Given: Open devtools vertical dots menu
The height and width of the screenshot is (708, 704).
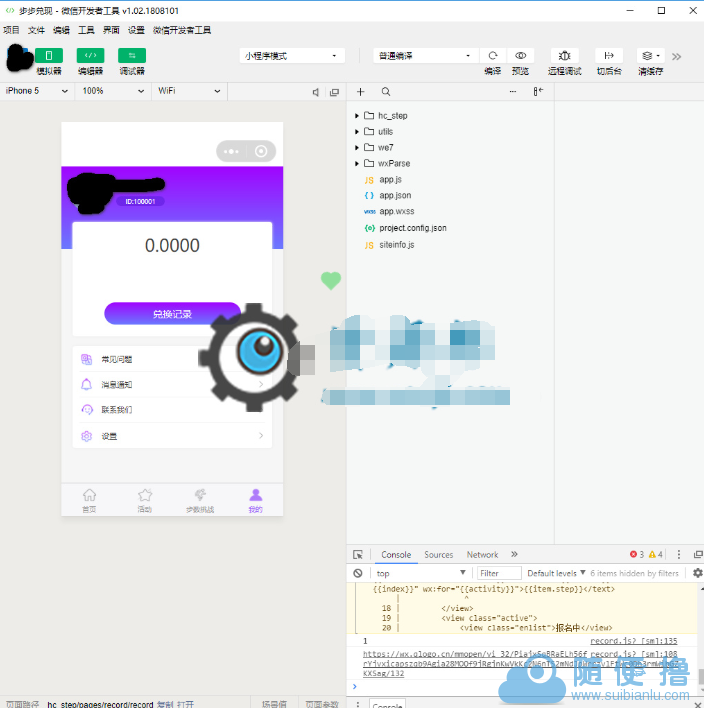Looking at the screenshot, I should pos(678,554).
